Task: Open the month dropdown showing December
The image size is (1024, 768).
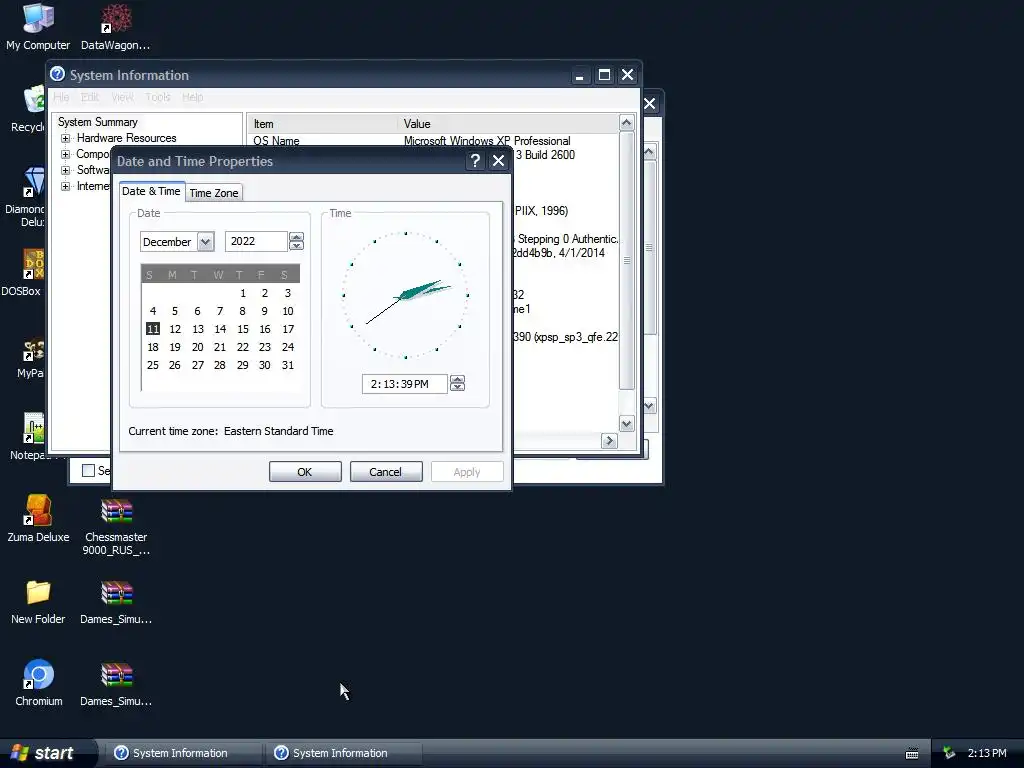Action: [x=205, y=242]
